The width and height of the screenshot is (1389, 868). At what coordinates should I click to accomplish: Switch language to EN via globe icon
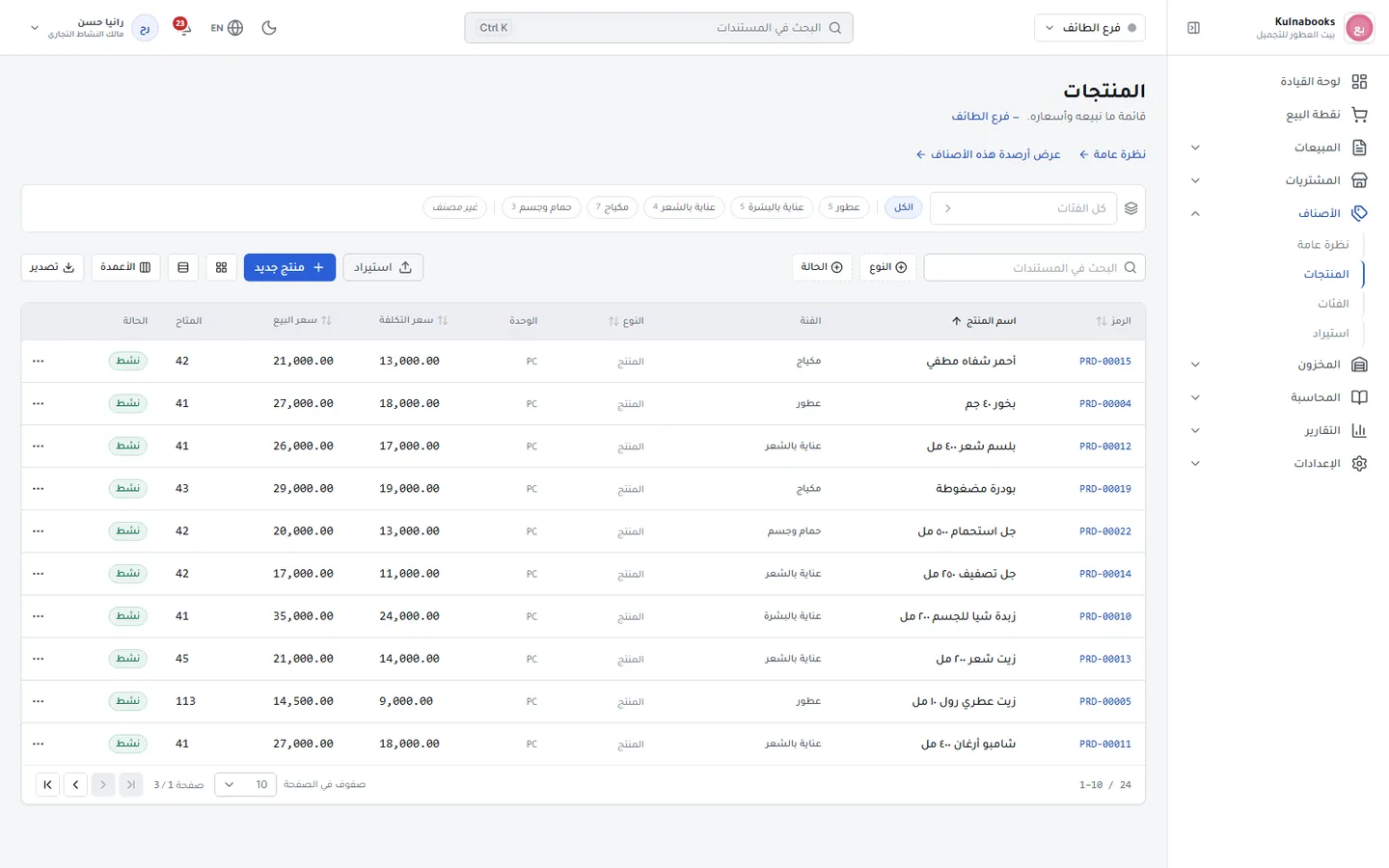(227, 28)
